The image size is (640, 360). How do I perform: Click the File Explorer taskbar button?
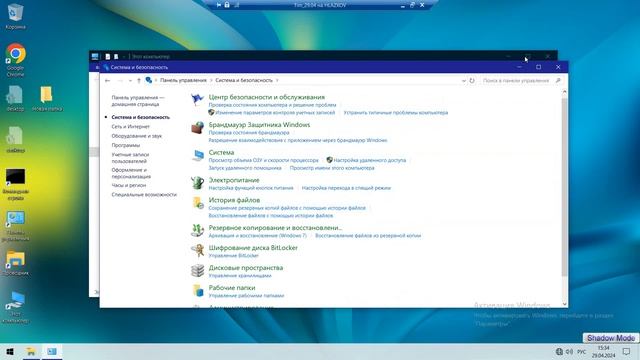pyautogui.click(x=31, y=351)
